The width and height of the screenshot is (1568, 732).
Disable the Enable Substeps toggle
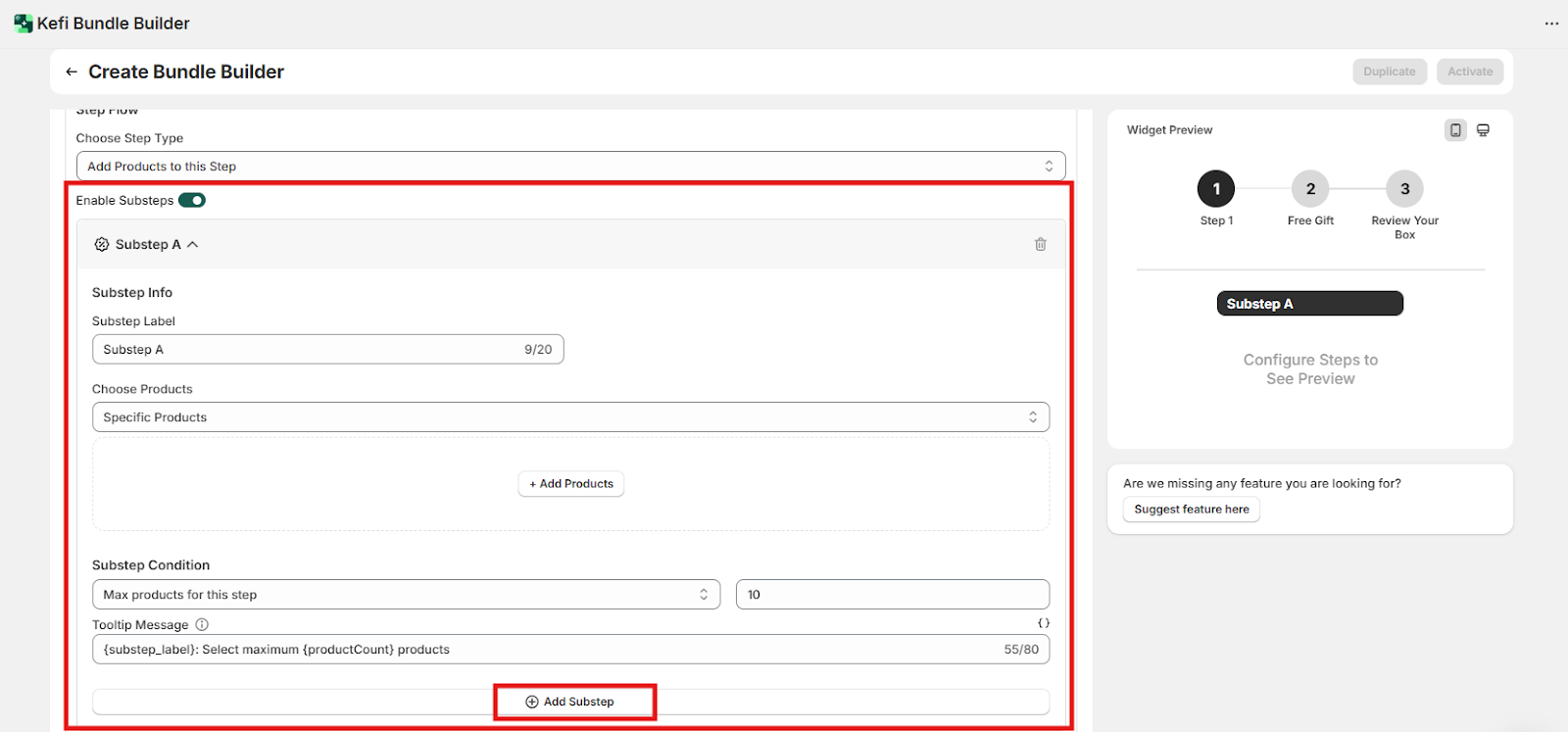(192, 200)
